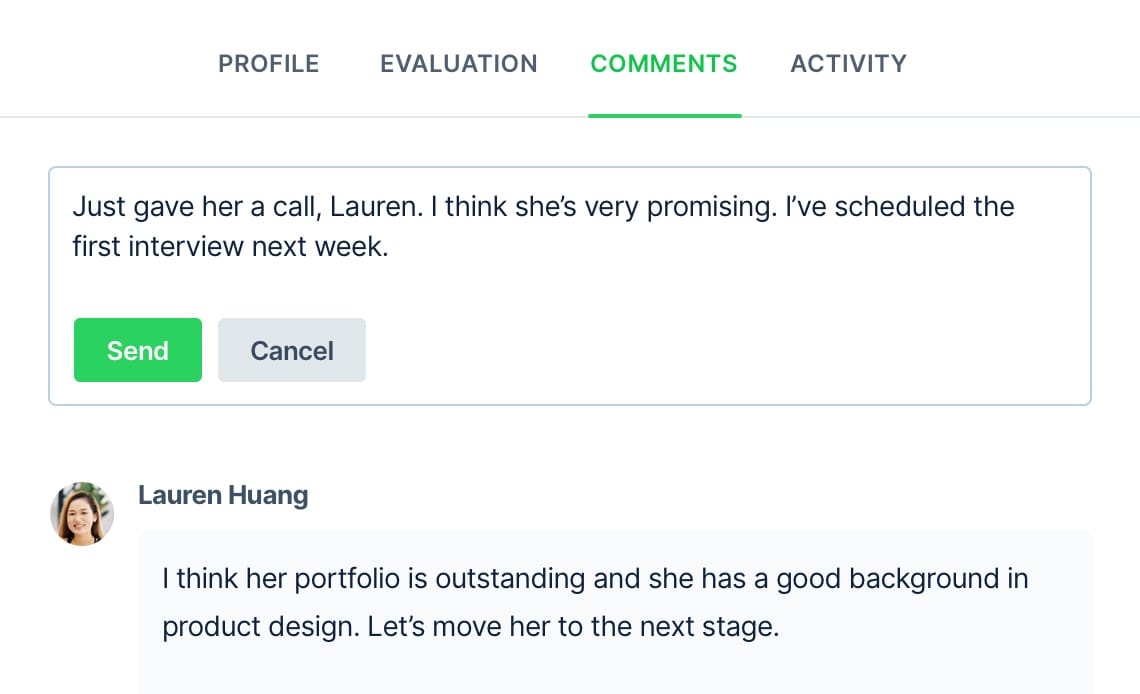Click Lauren Huang's avatar photo

click(x=82, y=514)
